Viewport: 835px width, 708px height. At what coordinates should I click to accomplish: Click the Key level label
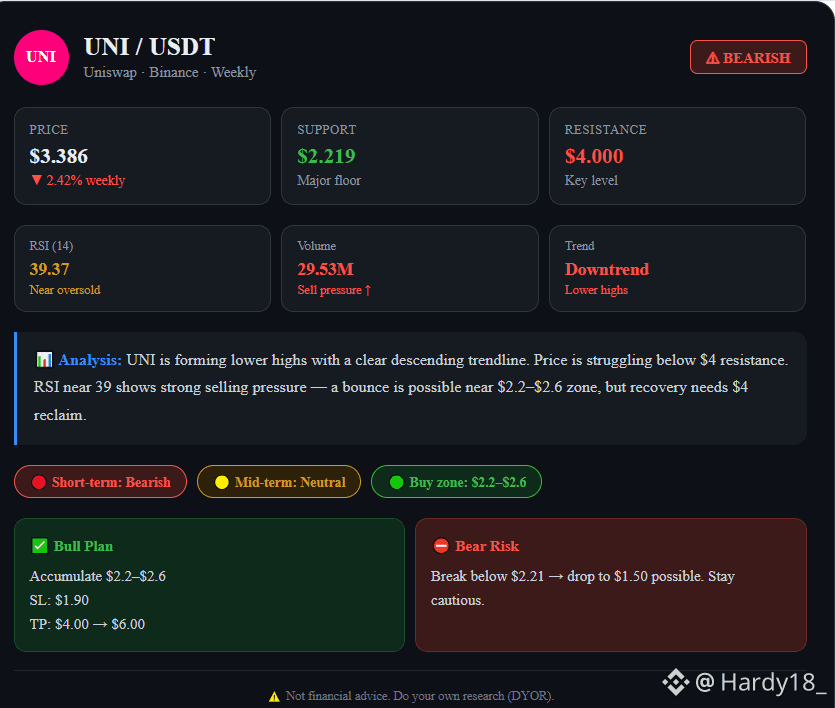(591, 180)
